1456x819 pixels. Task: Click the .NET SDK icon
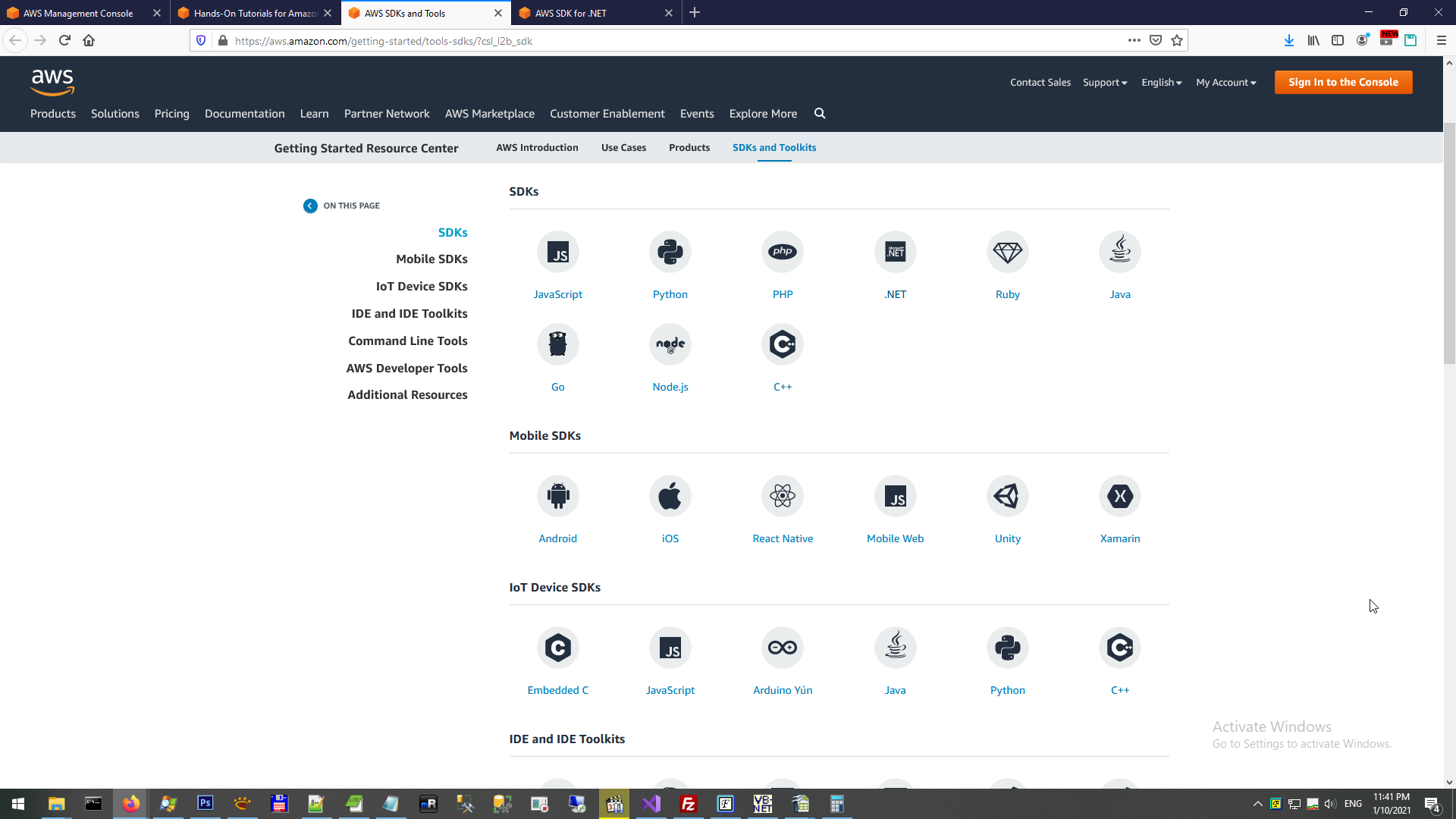(895, 252)
